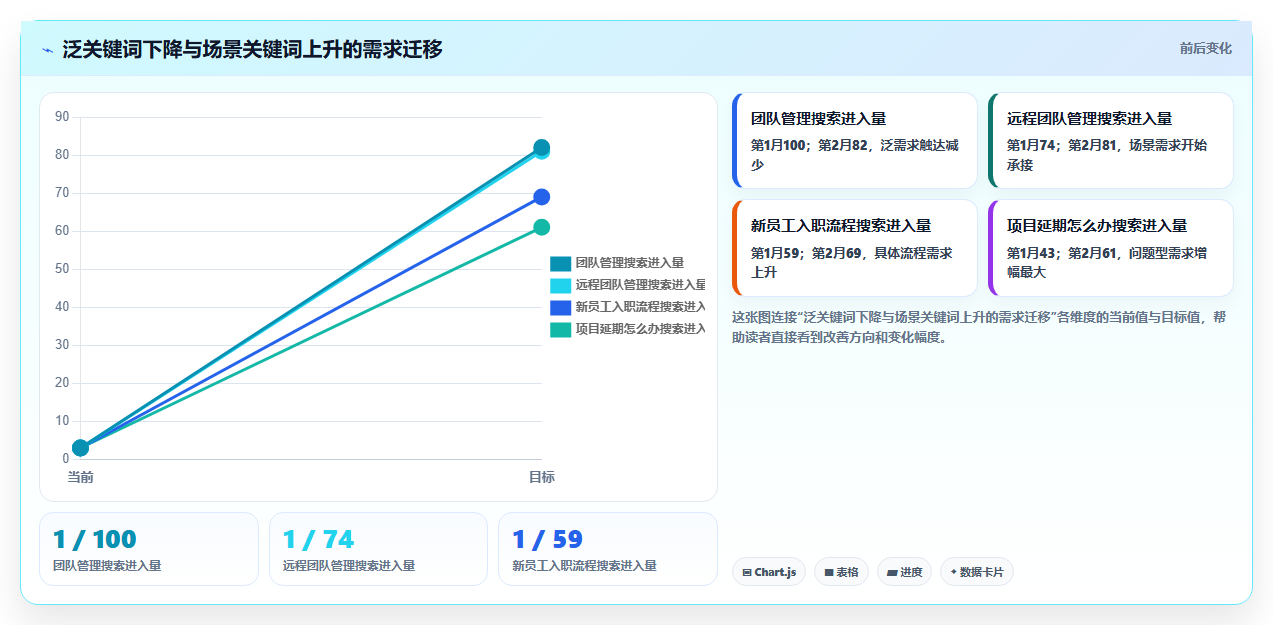Click legend label 项目延期怎么办搜索进入量
1273x625 pixels.
pyautogui.click(x=640, y=329)
